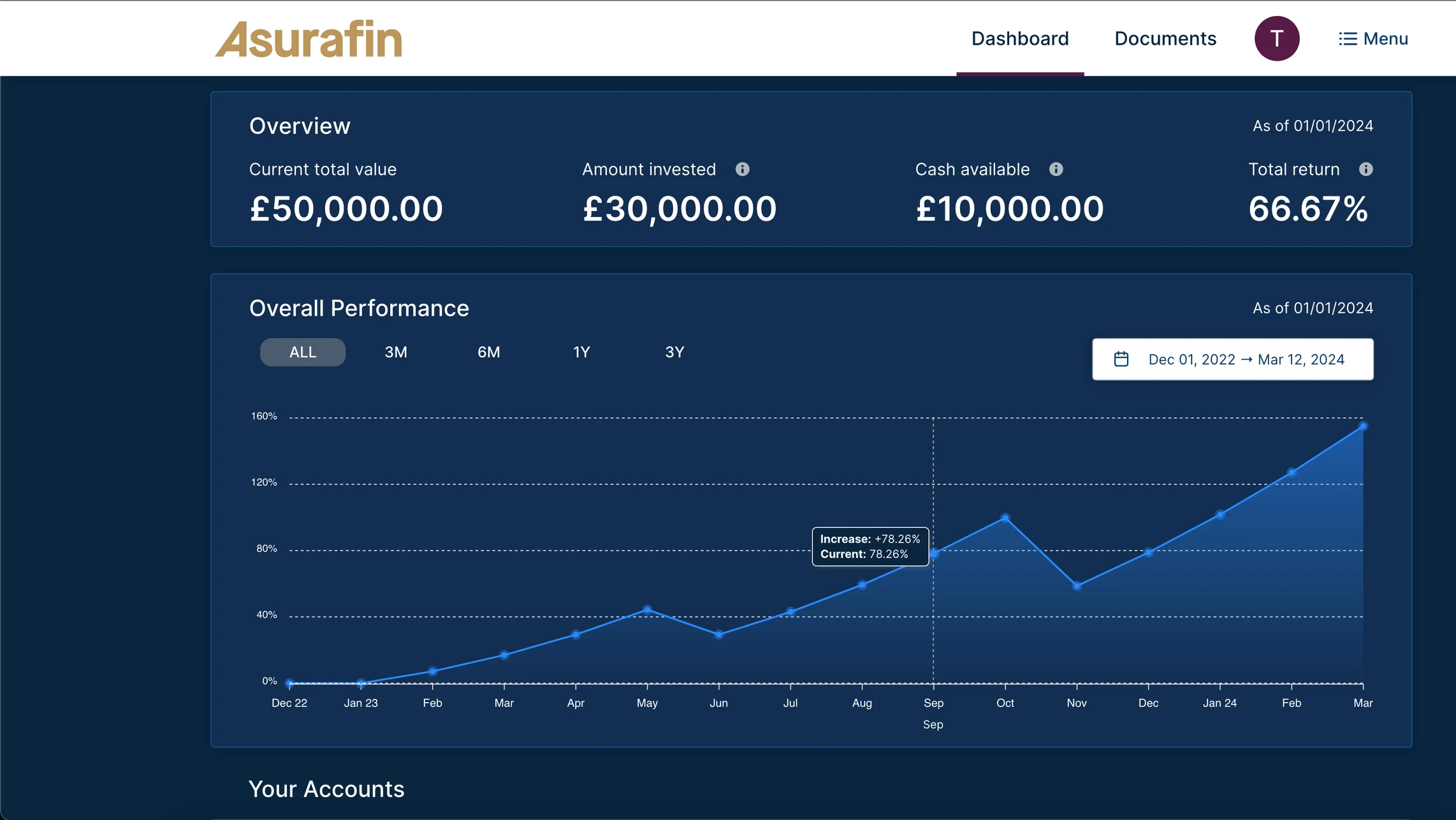The height and width of the screenshot is (820, 1456).
Task: Select the 3Y time range
Action: [x=674, y=352]
